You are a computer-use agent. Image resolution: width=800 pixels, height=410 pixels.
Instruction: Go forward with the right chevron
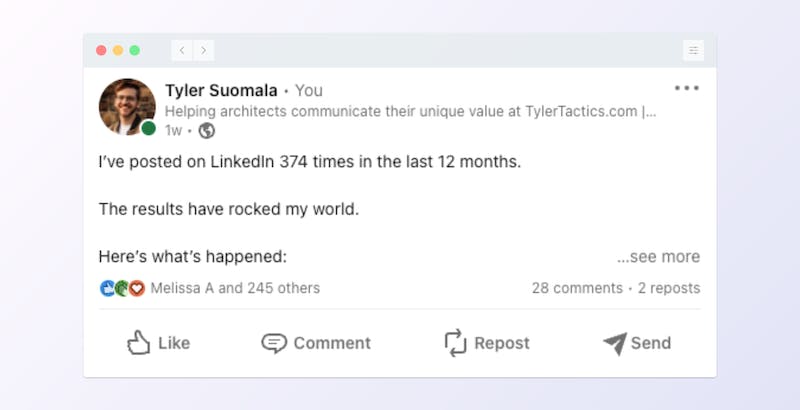pyautogui.click(x=204, y=50)
